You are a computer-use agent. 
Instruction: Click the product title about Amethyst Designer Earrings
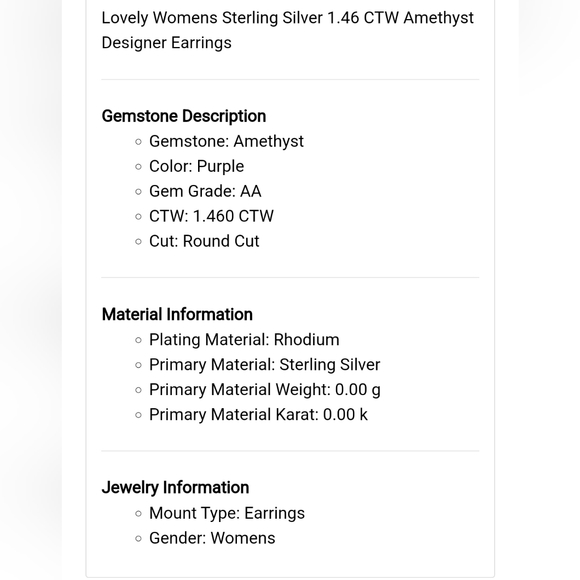click(287, 30)
